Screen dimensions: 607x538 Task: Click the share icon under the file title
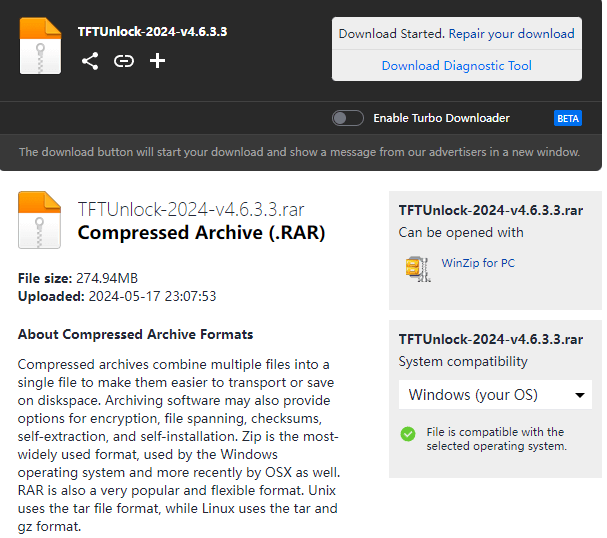[90, 61]
